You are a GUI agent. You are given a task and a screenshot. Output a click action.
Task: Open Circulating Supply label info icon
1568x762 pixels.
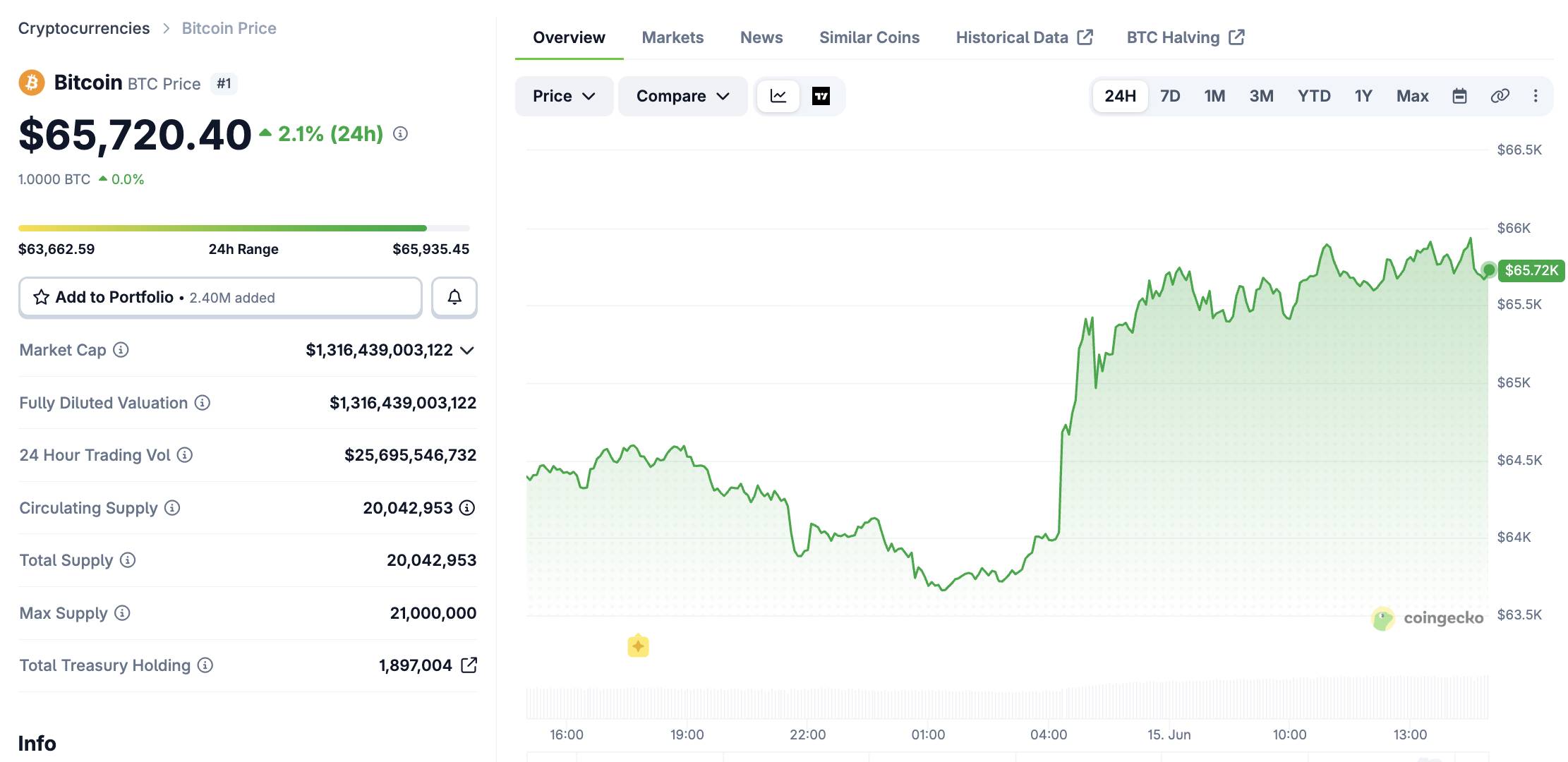[x=172, y=508]
